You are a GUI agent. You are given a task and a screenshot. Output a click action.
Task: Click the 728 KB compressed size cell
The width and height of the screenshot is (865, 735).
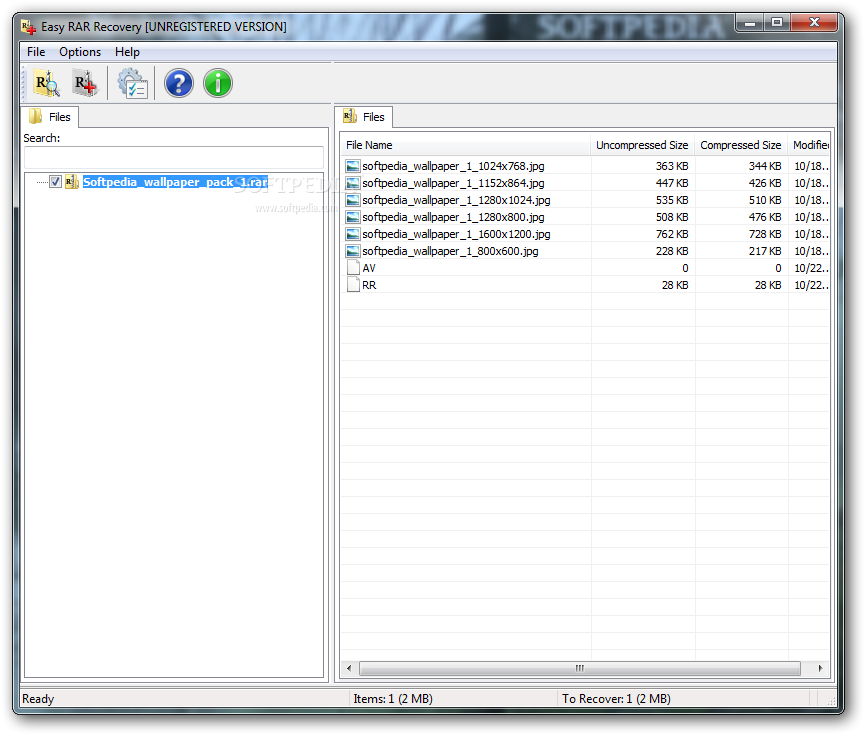pos(765,235)
